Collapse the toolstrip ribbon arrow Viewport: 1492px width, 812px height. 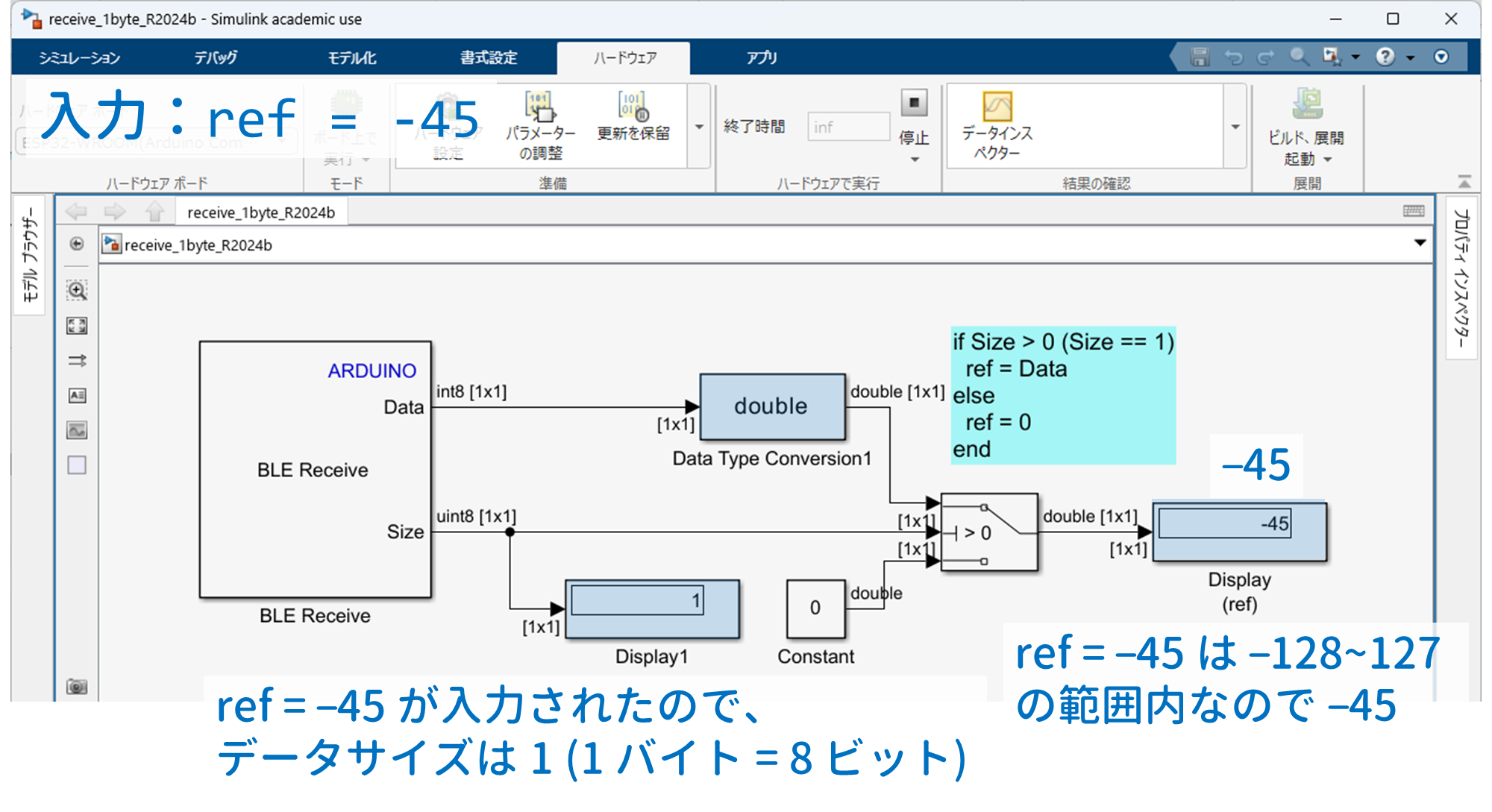[1464, 181]
